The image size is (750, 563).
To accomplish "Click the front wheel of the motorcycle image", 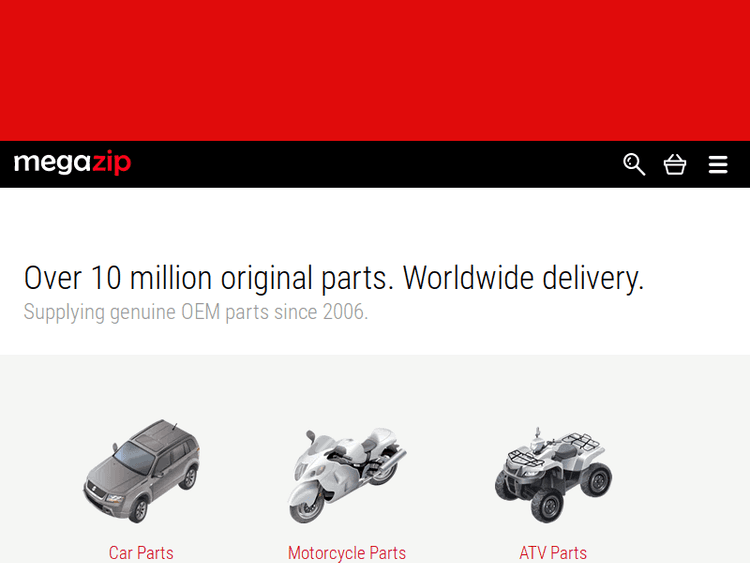I will click(x=307, y=508).
